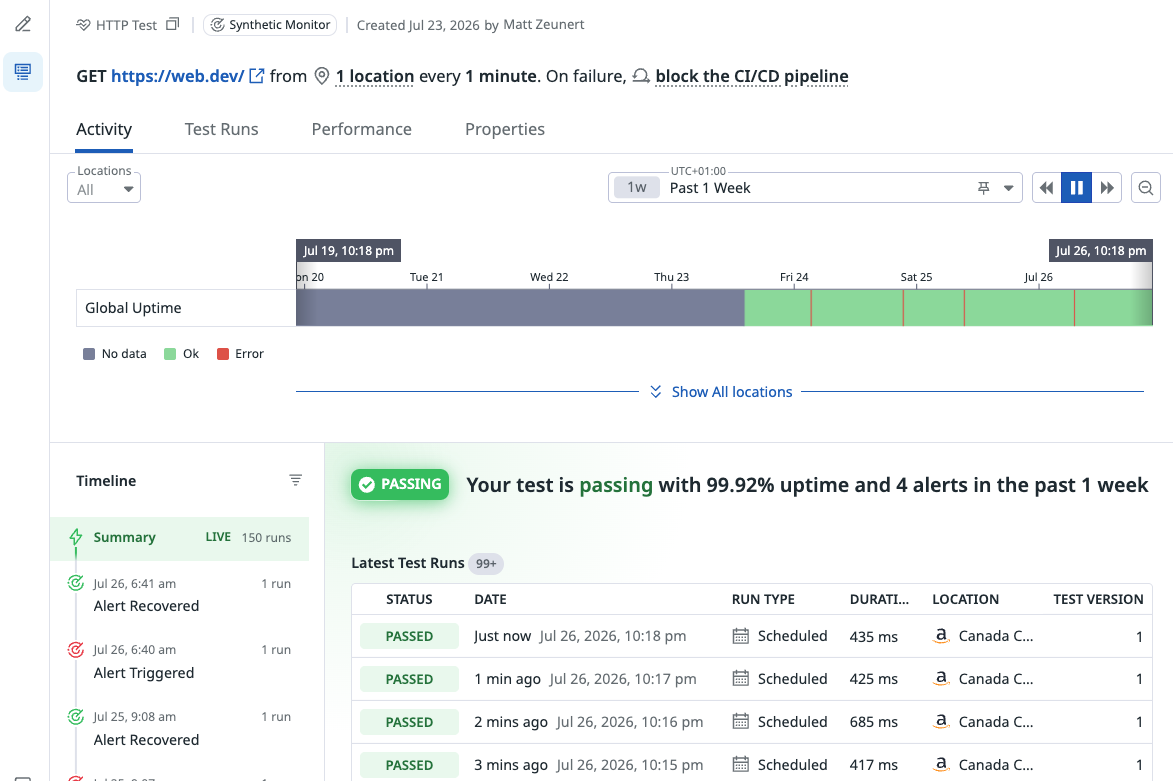Viewport: 1173px width, 781px height.
Task: Sort by the RUN TYPE column header
Action: click(763, 599)
